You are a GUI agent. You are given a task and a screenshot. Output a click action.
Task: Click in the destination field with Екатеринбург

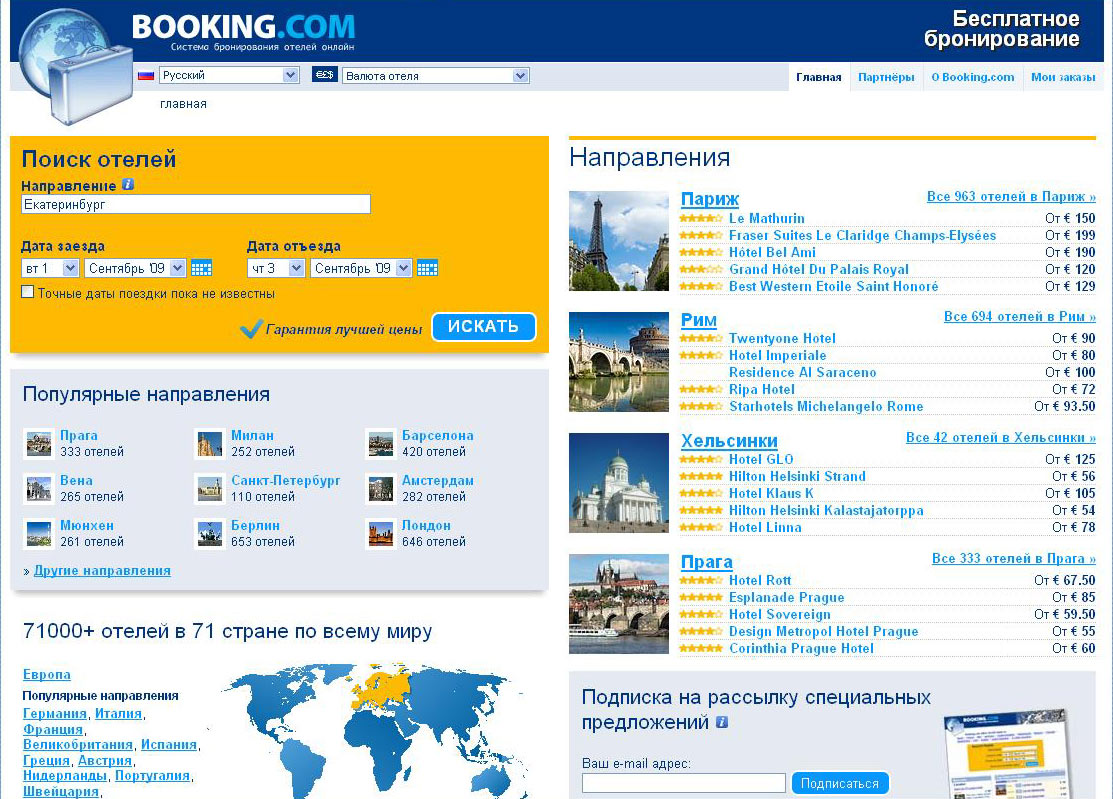click(196, 204)
